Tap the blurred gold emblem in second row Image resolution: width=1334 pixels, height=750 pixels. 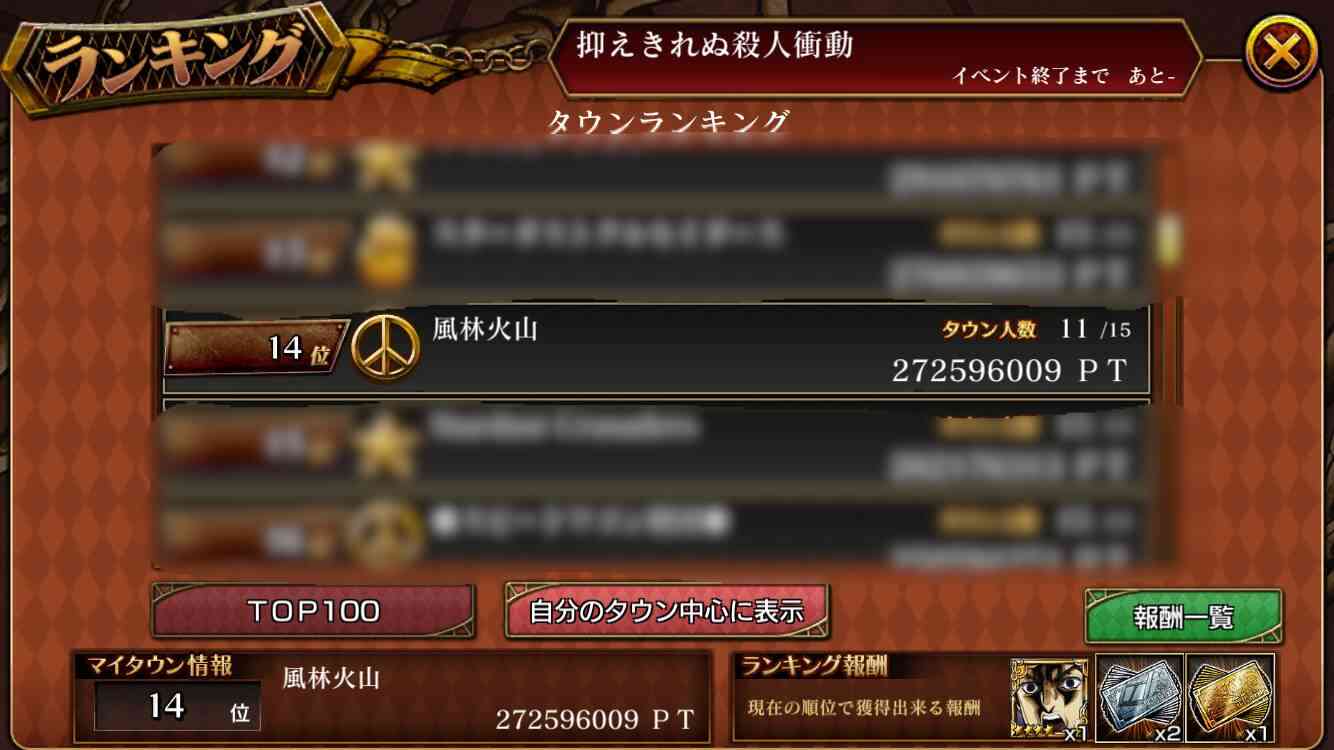386,250
